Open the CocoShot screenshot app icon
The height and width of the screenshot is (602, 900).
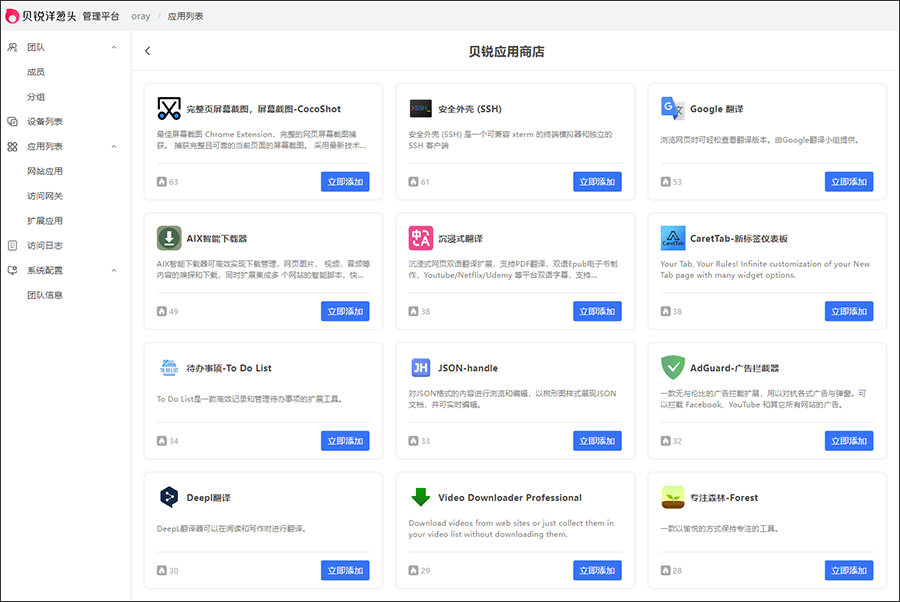[x=169, y=107]
